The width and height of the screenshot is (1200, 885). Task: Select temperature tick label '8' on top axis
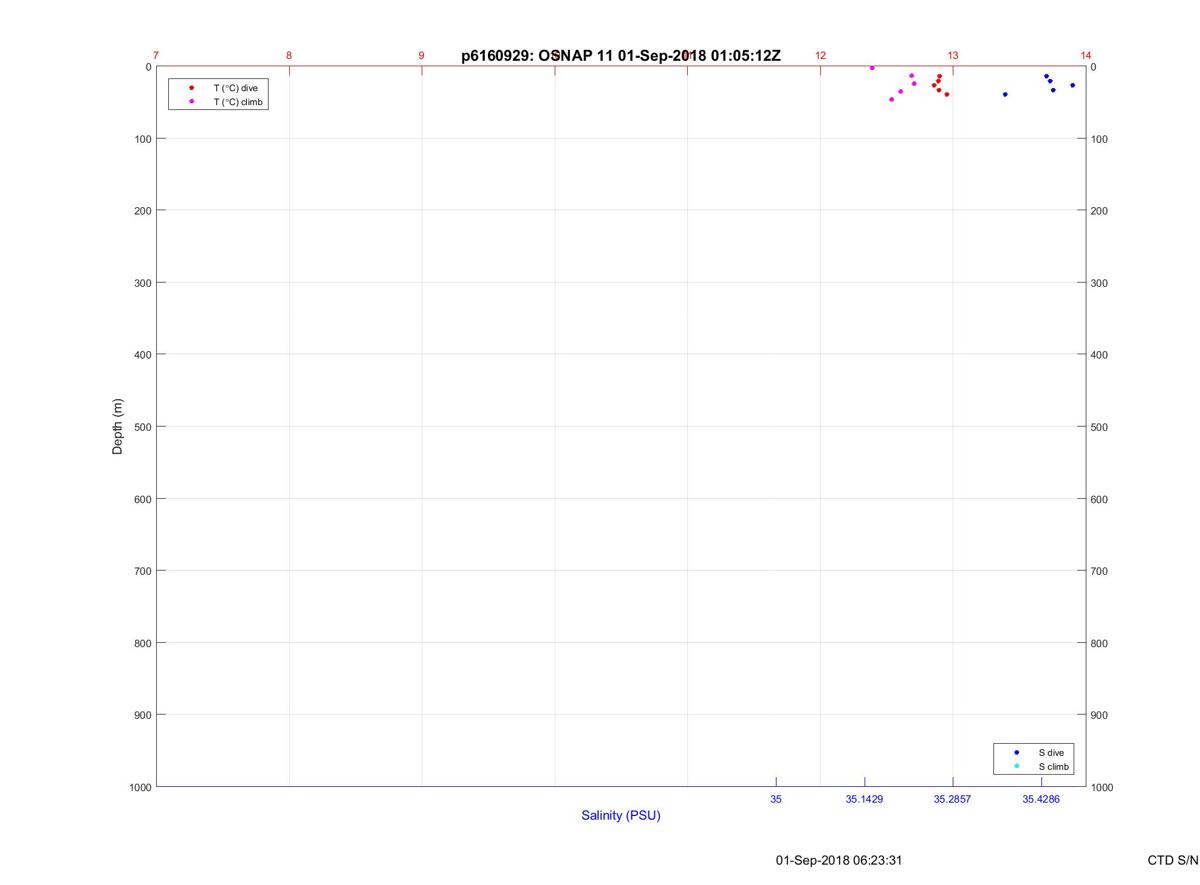point(289,55)
